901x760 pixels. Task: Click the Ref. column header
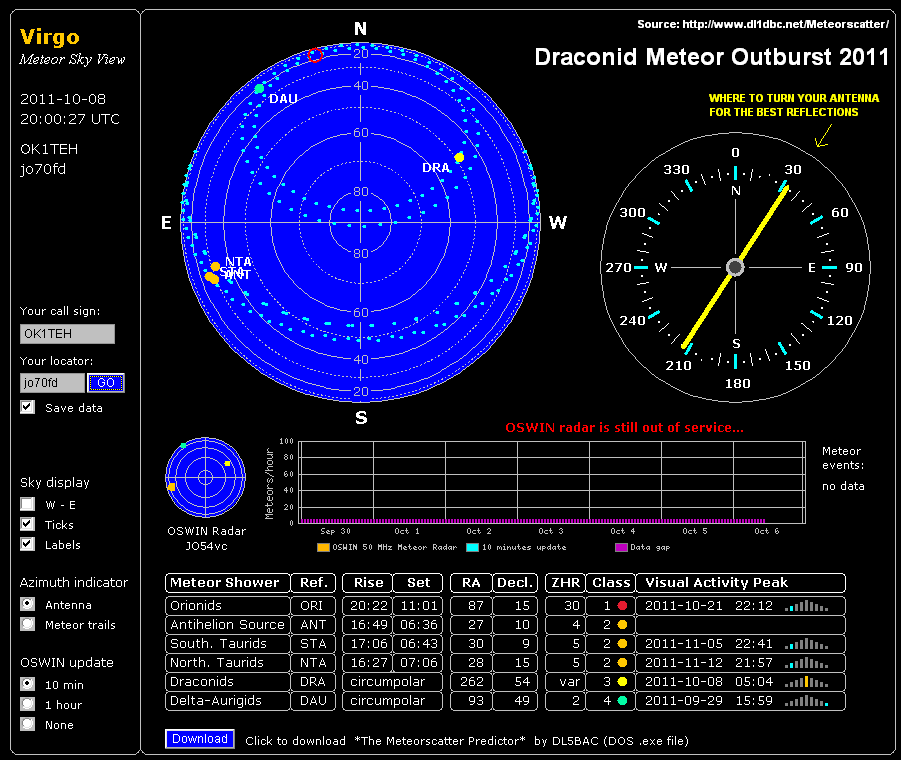click(313, 582)
